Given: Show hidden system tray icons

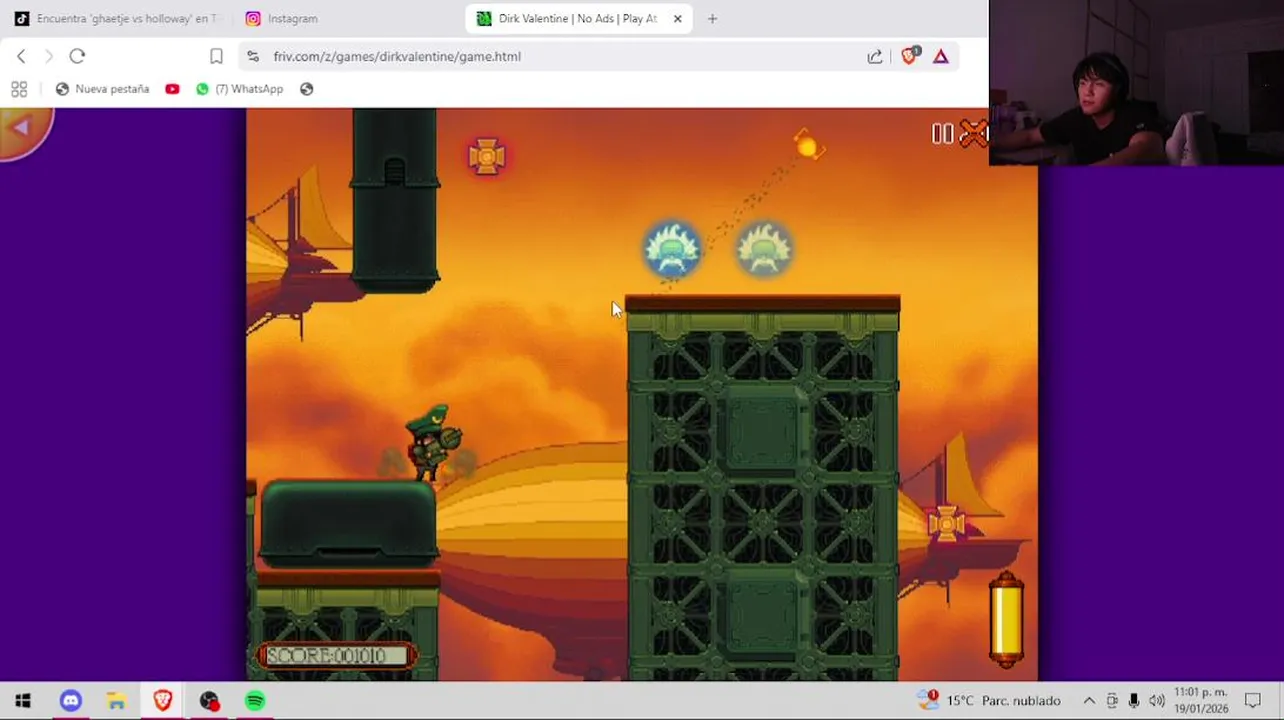Looking at the screenshot, I should pyautogui.click(x=1089, y=701).
